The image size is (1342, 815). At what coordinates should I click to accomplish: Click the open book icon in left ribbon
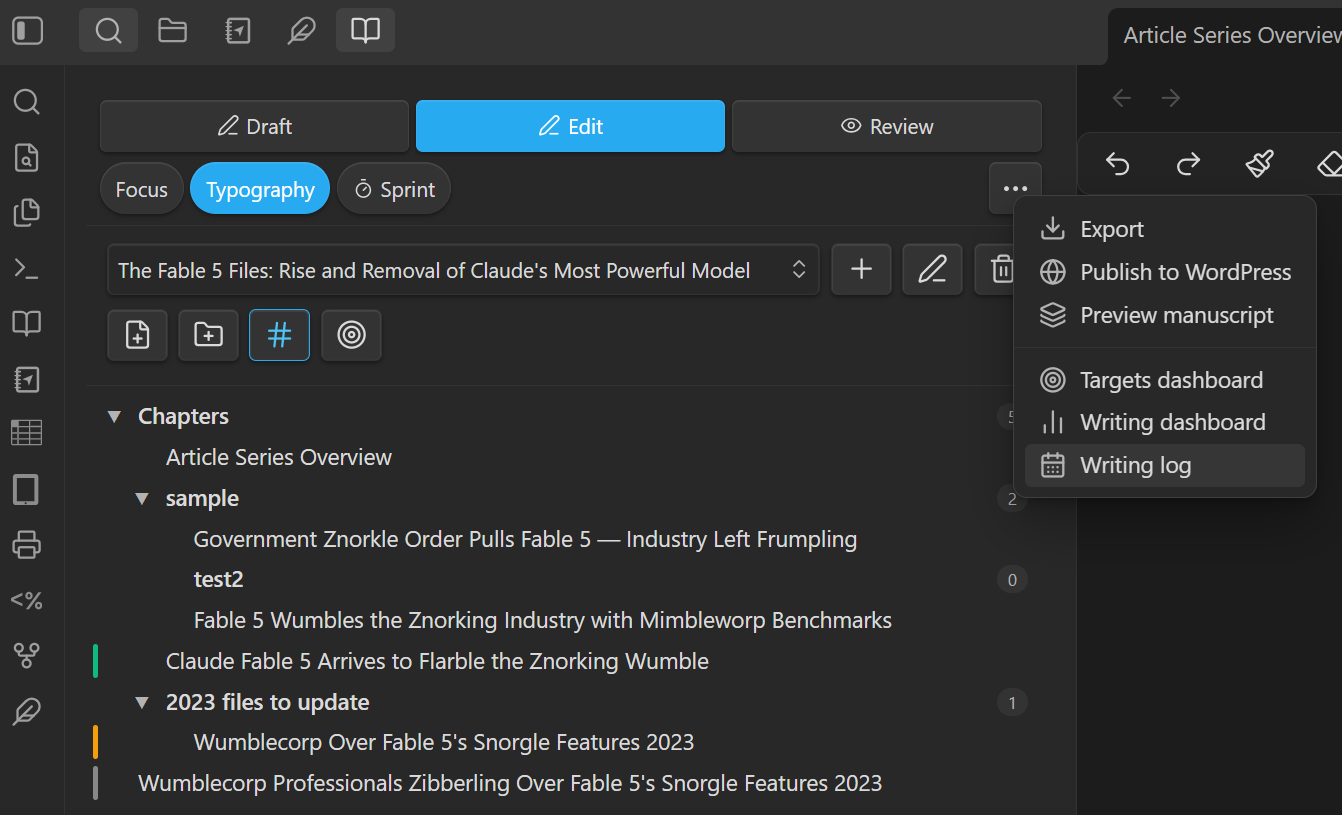pyautogui.click(x=27, y=323)
